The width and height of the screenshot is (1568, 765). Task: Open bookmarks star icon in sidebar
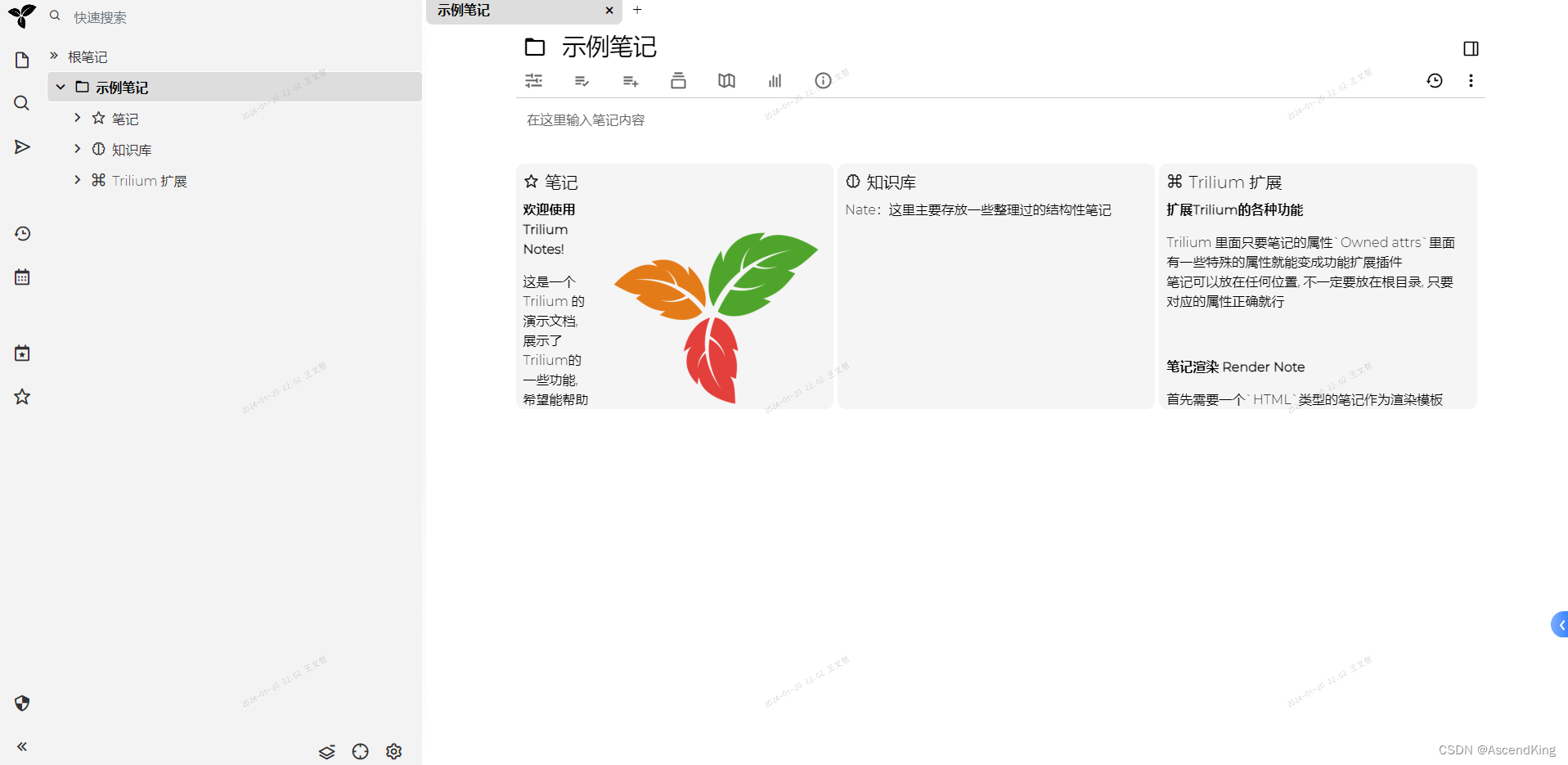[x=22, y=397]
